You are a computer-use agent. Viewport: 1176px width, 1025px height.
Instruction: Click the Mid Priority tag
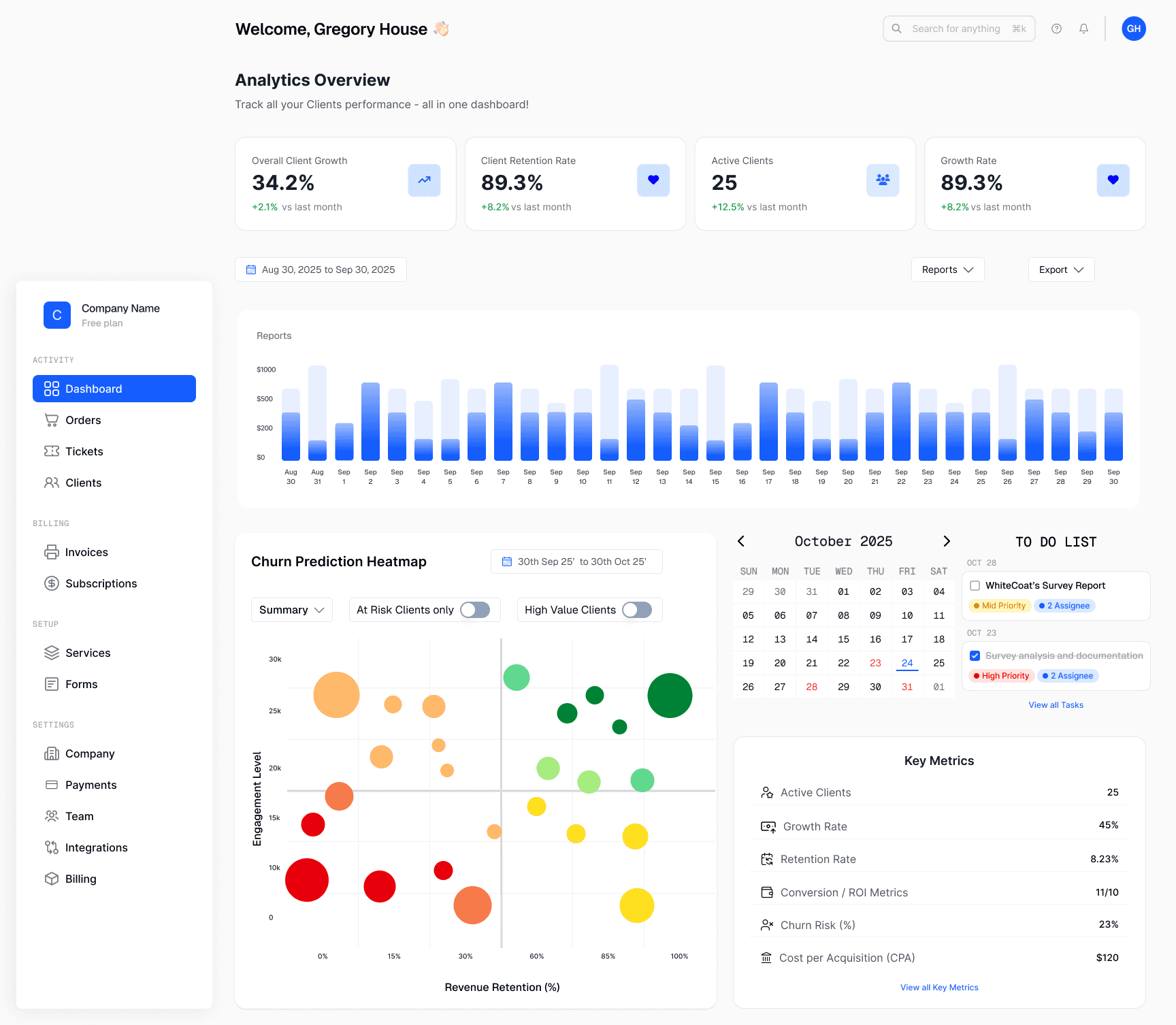[x=999, y=606]
